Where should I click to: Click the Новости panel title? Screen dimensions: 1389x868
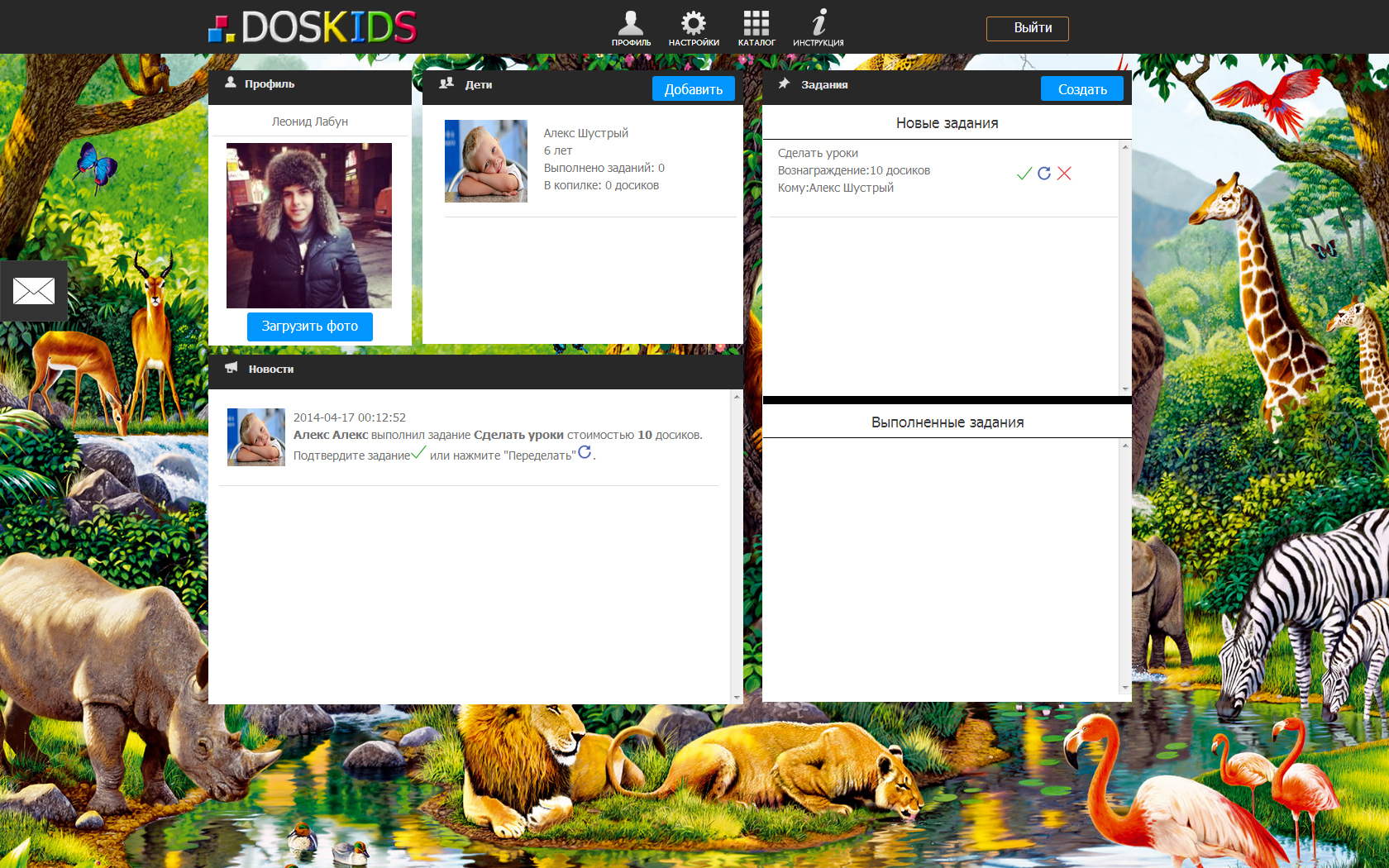[x=271, y=369]
